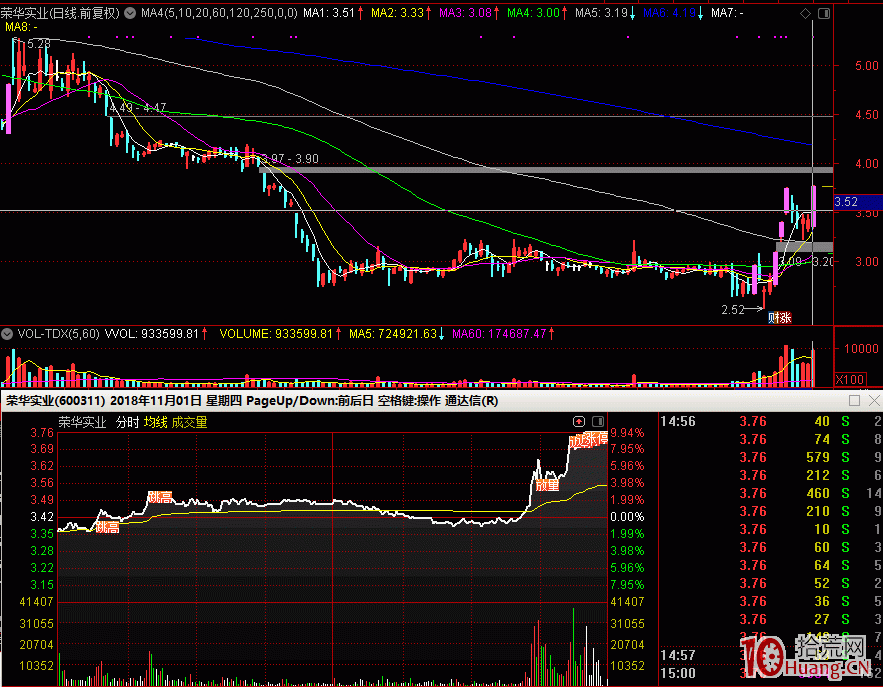Open the dropdown beside 荣华实业(日线.前复权) title
The width and height of the screenshot is (883, 687).
pyautogui.click(x=130, y=13)
